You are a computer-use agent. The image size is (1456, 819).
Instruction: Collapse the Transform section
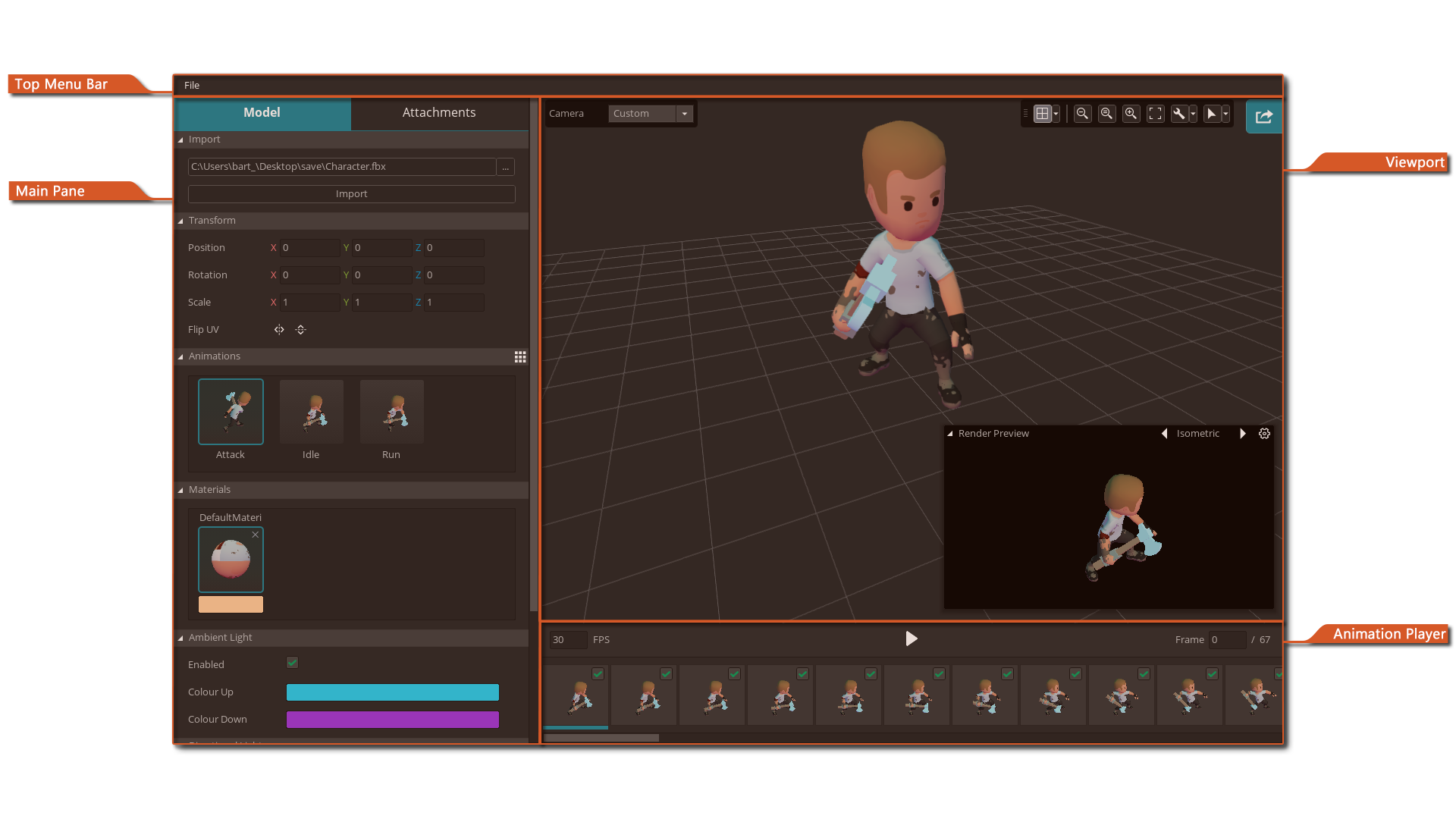tap(180, 221)
